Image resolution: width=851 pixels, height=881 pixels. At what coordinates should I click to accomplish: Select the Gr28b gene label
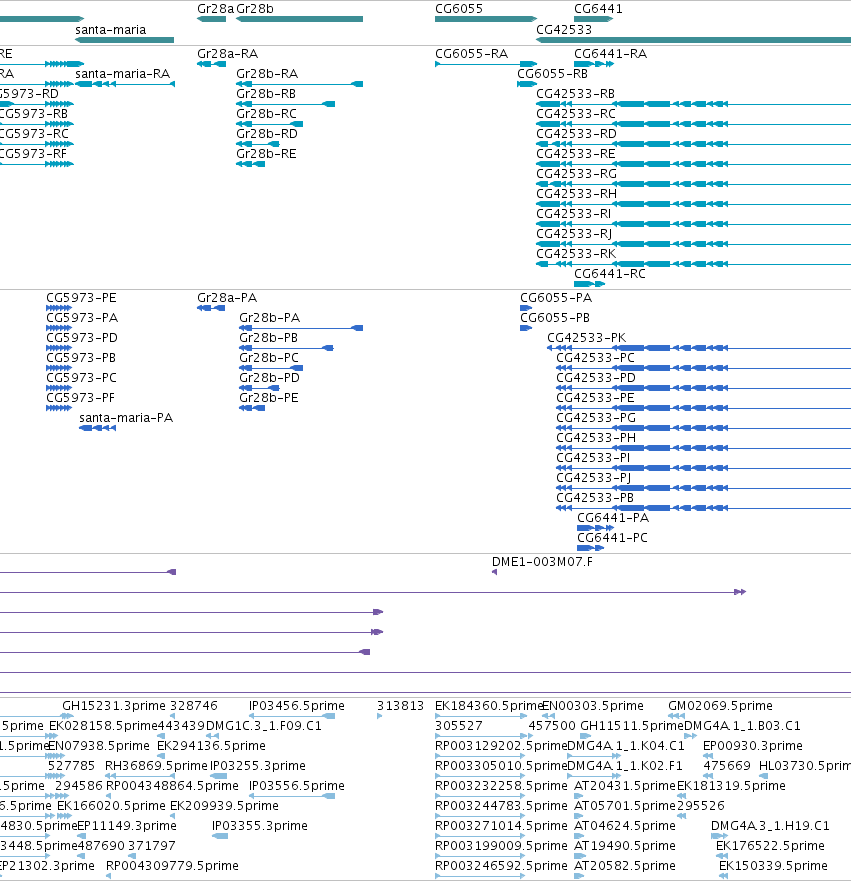pos(255,9)
